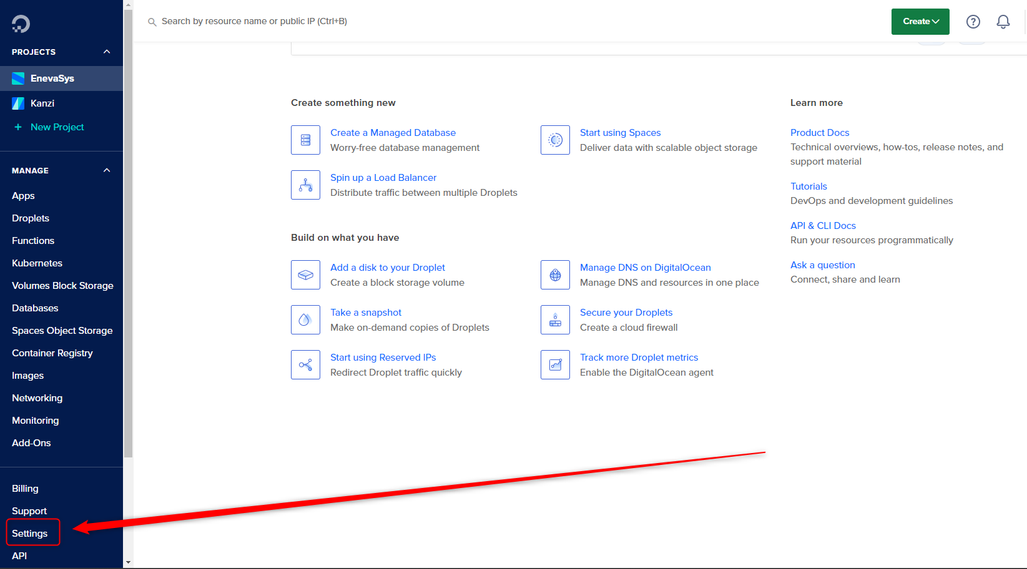This screenshot has width=1027, height=569.
Task: Open Add-Ons in the sidebar
Action: [x=31, y=443]
